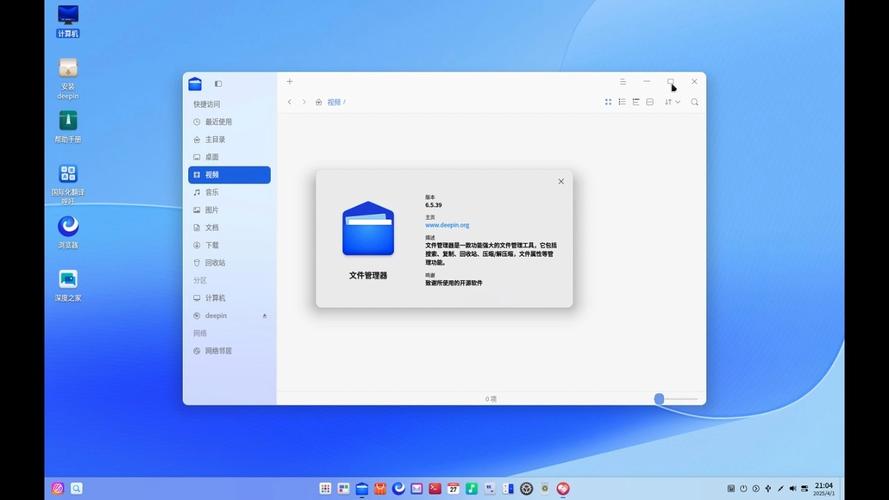Open the file manager hamburger menu
The width and height of the screenshot is (889, 500).
pyautogui.click(x=623, y=82)
